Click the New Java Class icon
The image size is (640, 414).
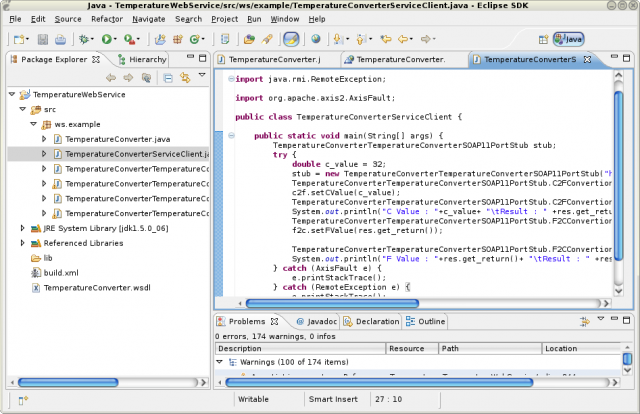tap(195, 39)
